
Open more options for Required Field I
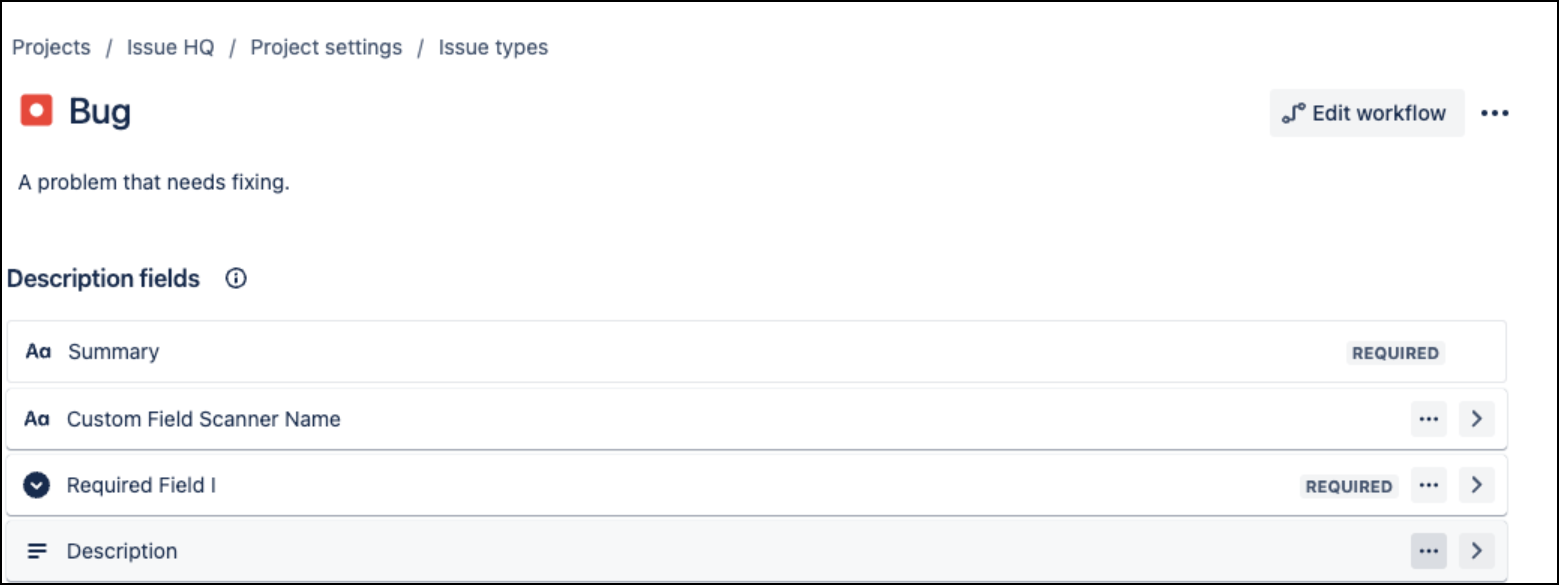tap(1428, 486)
